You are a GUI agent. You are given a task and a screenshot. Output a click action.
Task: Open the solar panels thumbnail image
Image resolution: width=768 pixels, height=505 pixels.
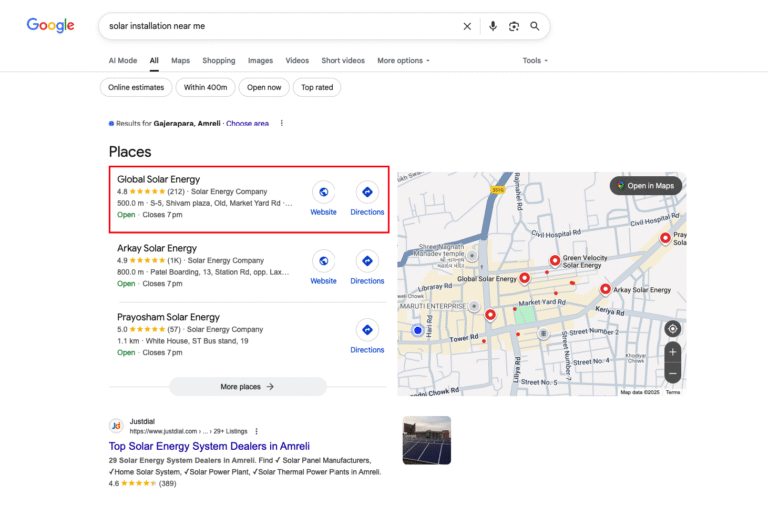coord(427,440)
